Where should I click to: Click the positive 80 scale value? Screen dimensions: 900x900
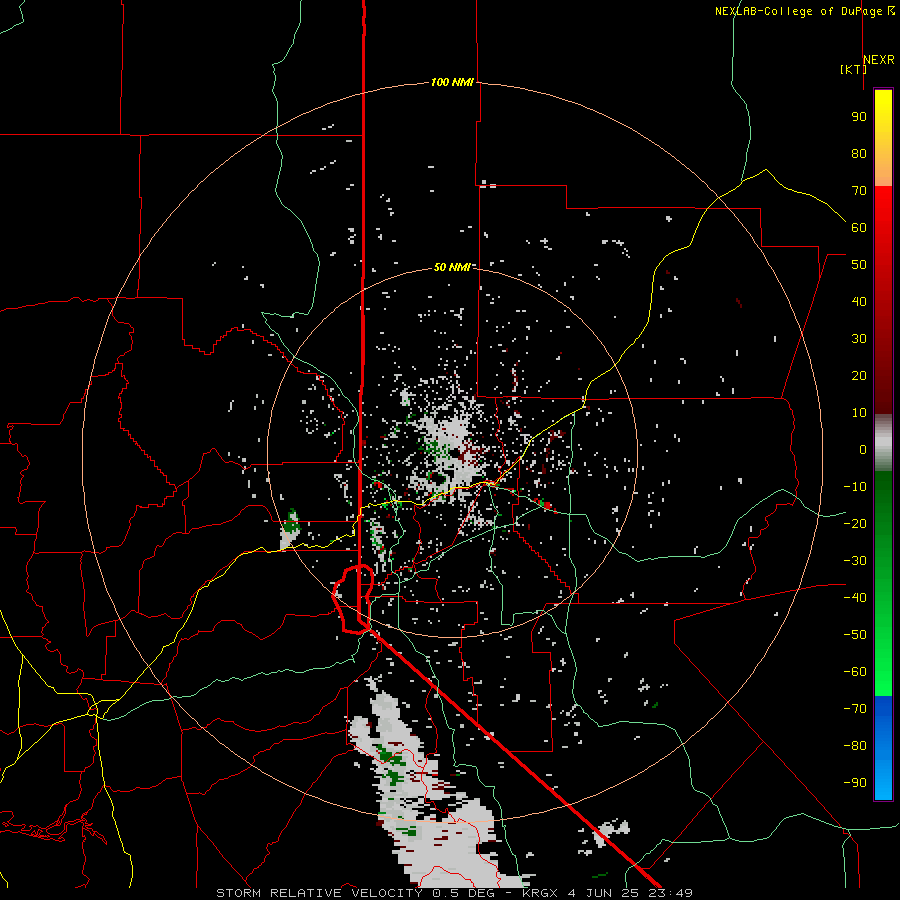coord(859,153)
